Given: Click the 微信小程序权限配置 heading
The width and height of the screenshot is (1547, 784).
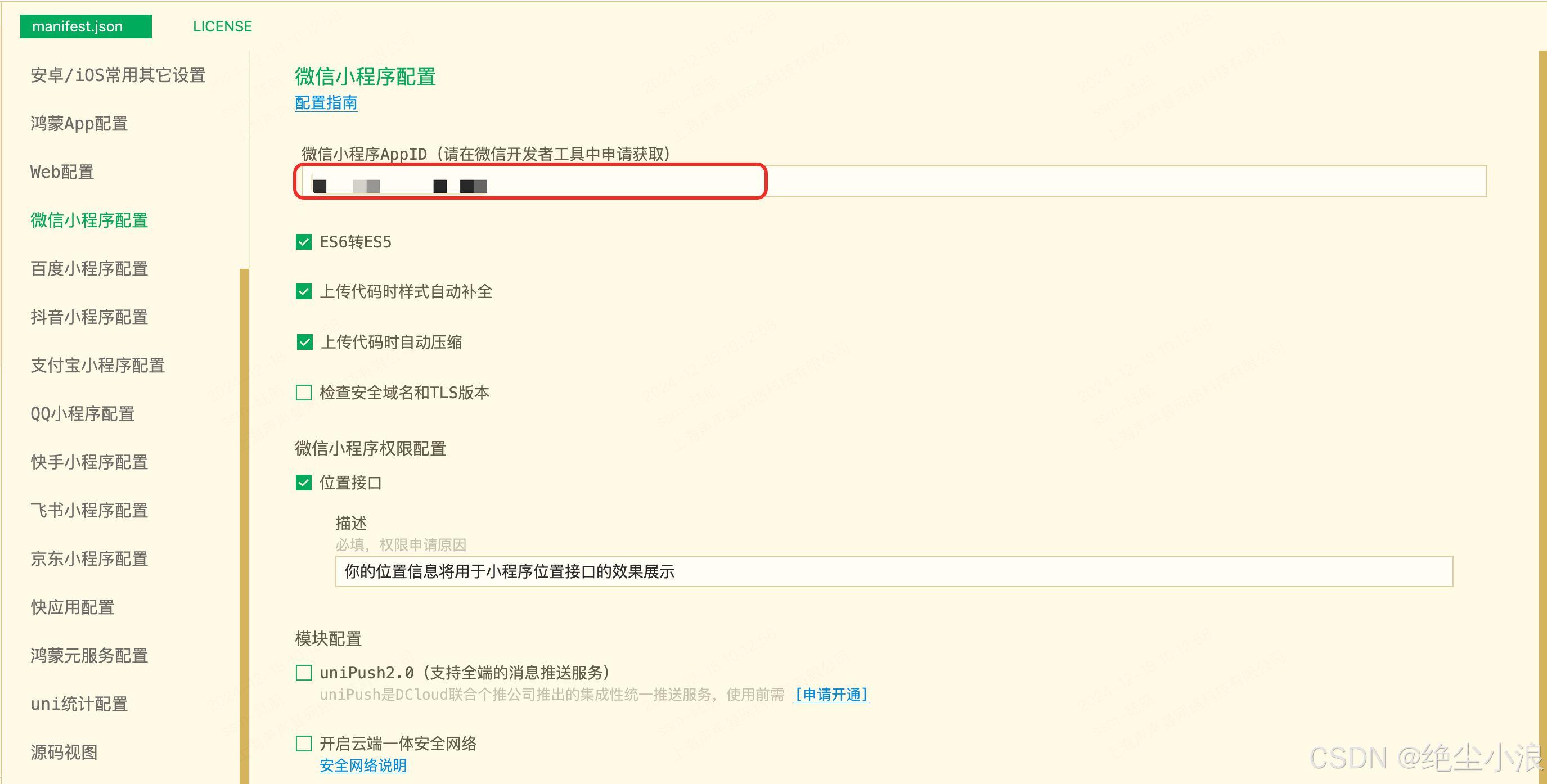Looking at the screenshot, I should coord(371,448).
